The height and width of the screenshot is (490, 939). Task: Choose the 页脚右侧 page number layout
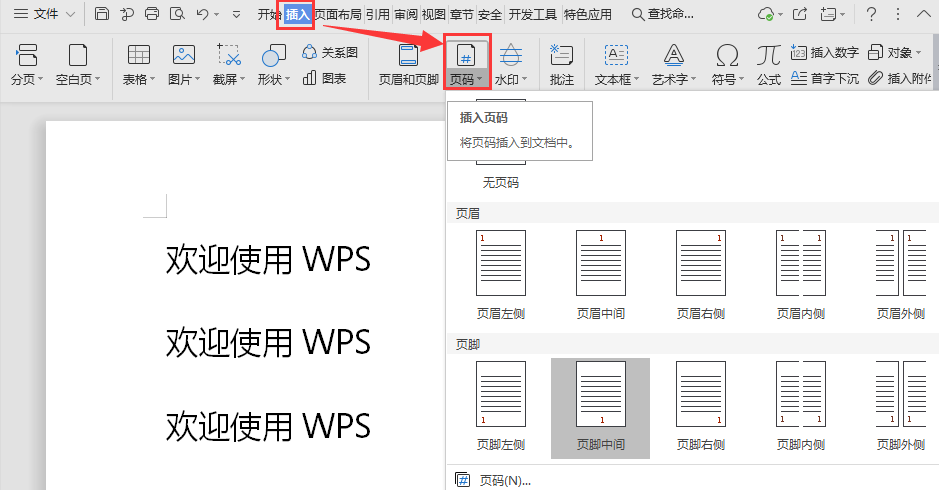tap(701, 407)
